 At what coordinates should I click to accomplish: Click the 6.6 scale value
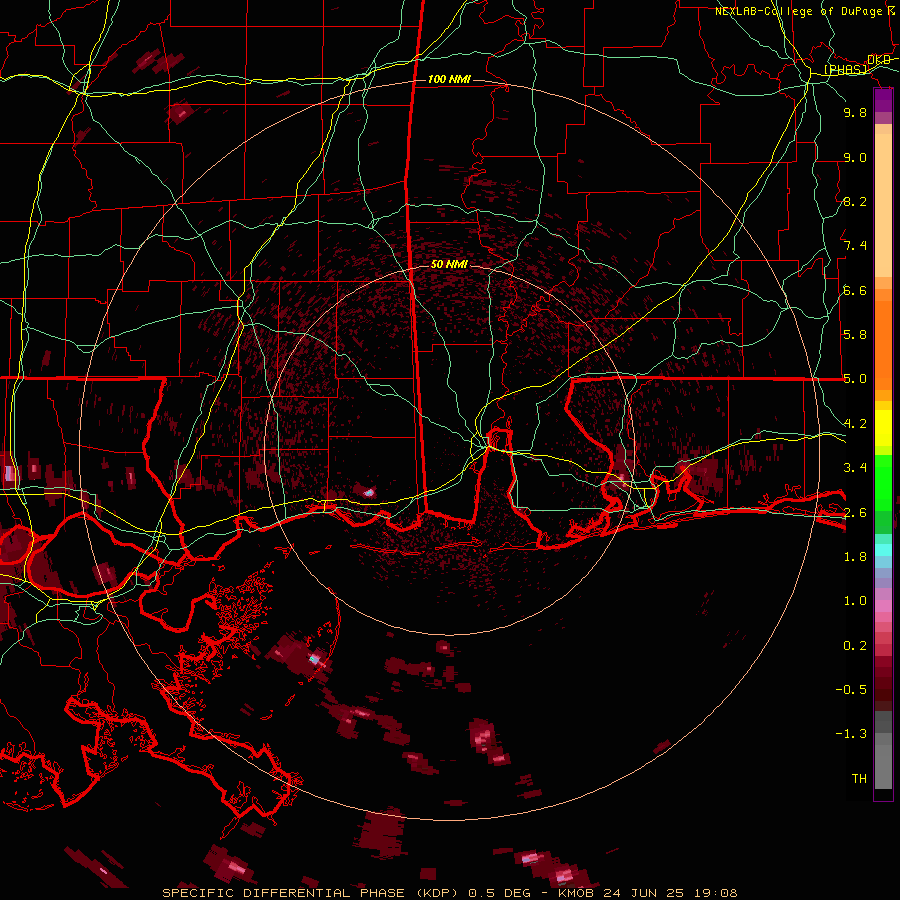pos(855,290)
